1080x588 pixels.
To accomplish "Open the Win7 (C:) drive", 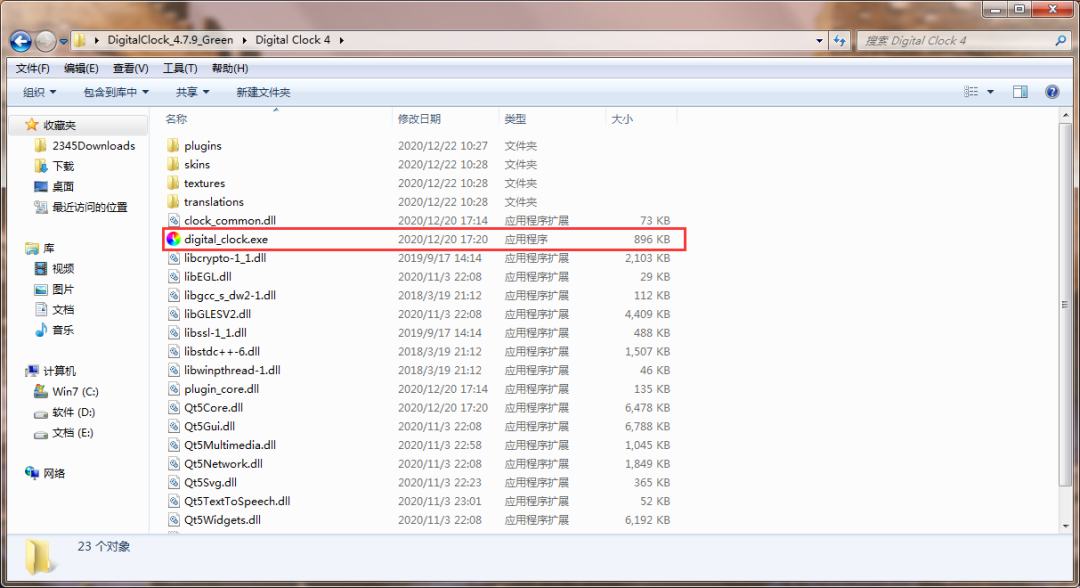I will point(75,392).
